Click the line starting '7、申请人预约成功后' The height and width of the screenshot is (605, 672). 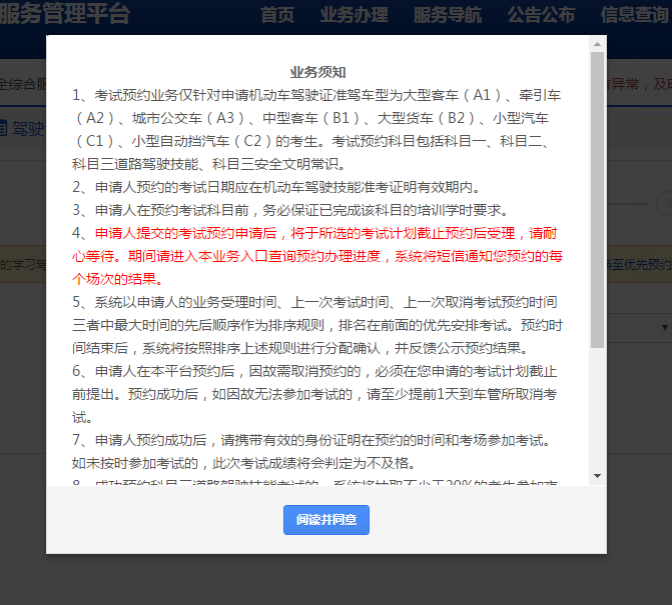(312, 440)
